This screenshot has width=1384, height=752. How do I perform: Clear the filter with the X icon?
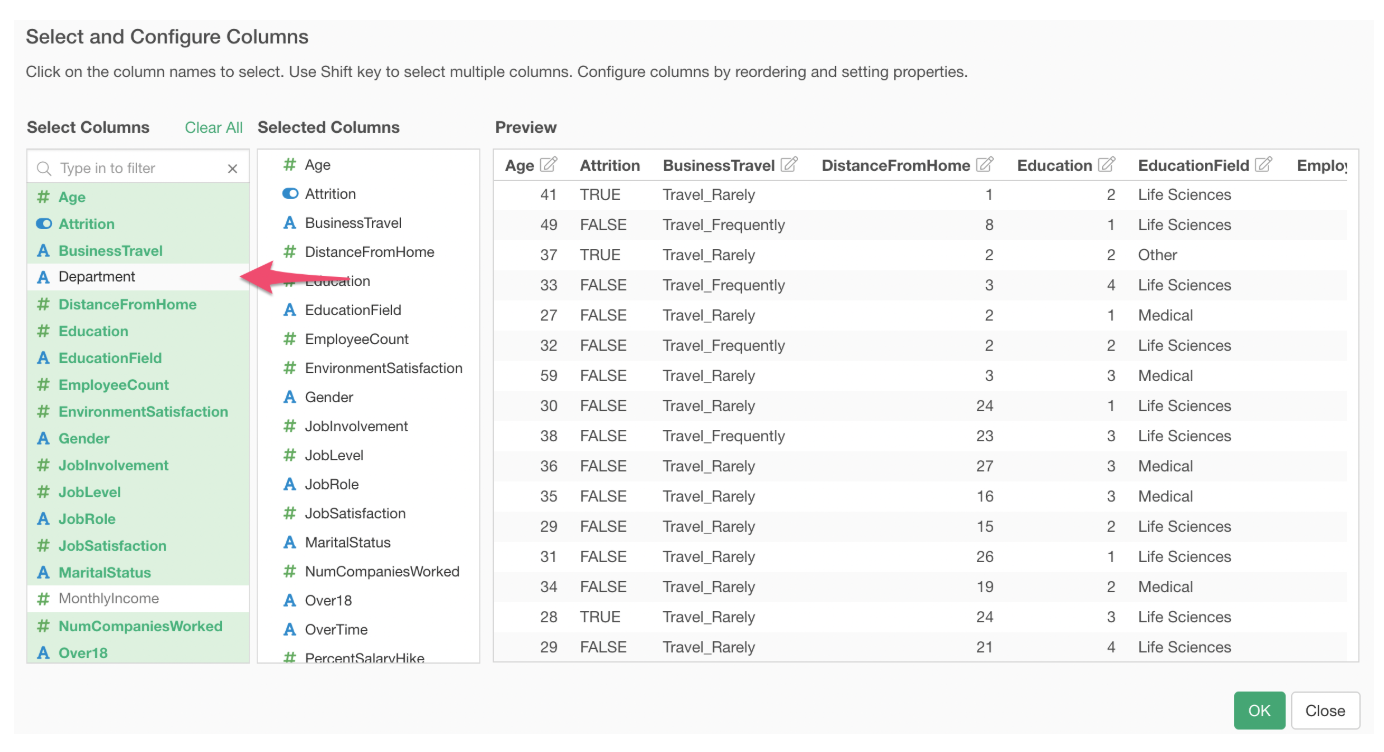pyautogui.click(x=232, y=169)
